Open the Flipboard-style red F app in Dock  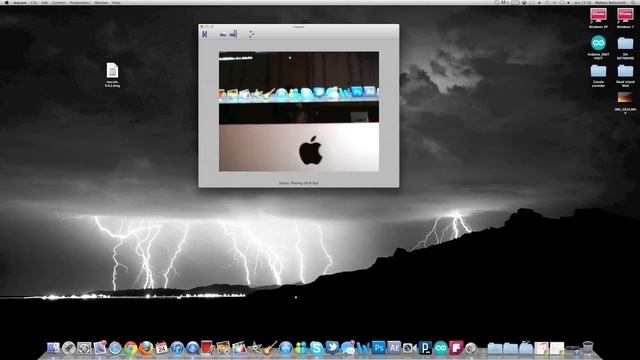click(x=456, y=348)
